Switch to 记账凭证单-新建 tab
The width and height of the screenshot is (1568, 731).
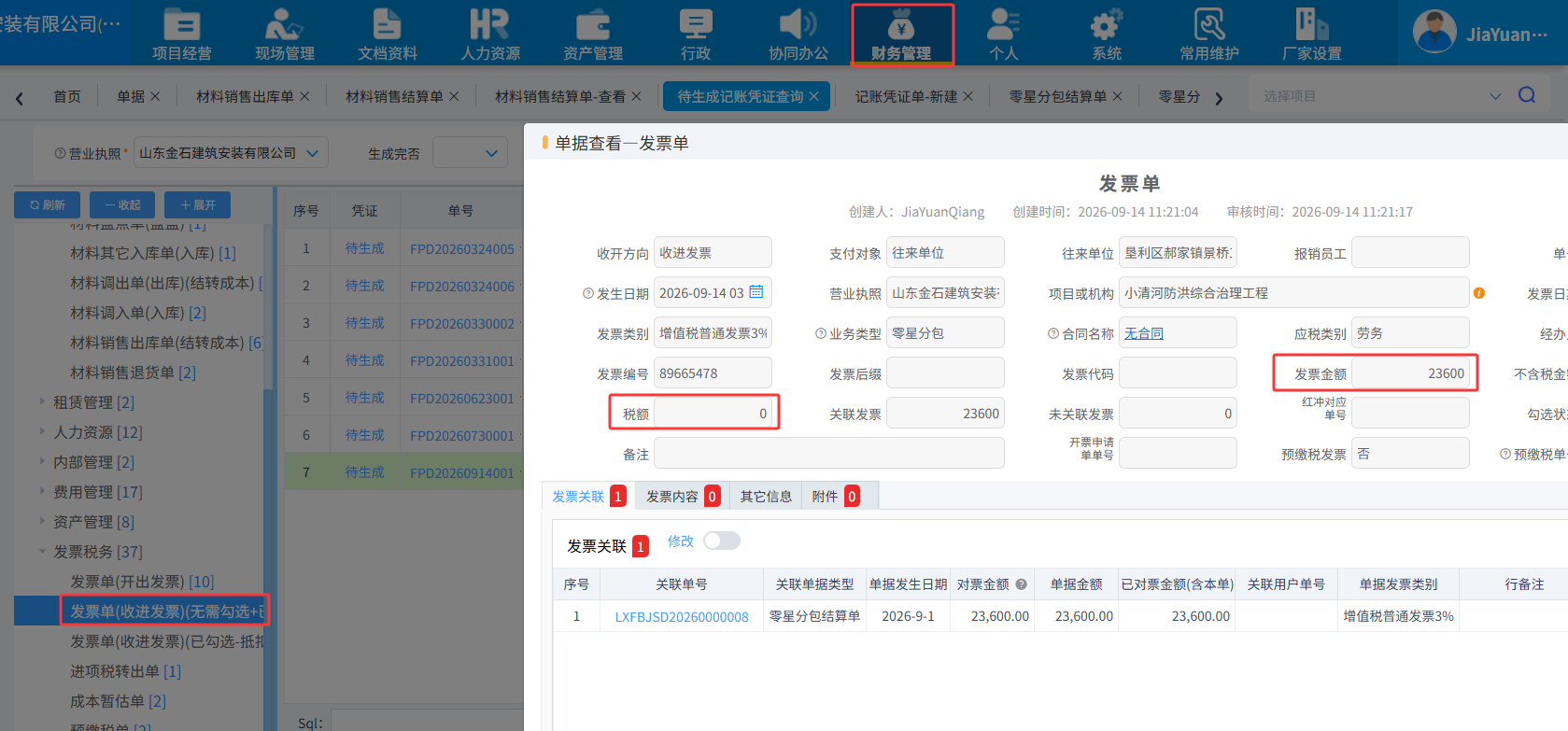[x=906, y=96]
